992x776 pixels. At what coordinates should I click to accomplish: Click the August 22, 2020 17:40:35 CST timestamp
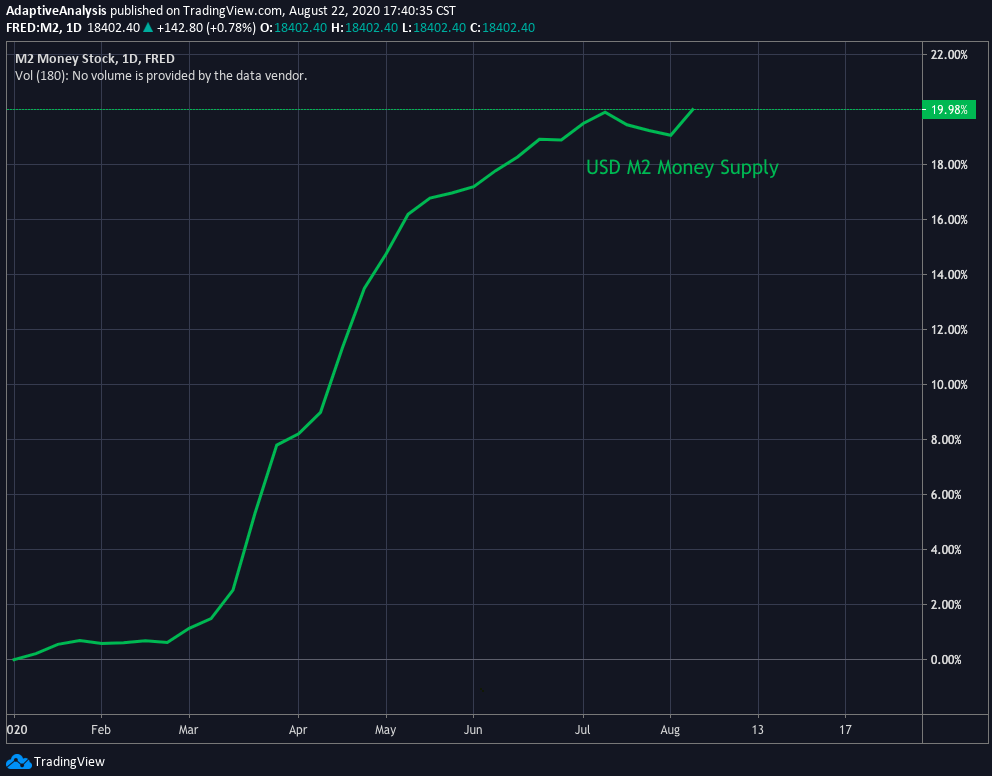click(x=372, y=11)
